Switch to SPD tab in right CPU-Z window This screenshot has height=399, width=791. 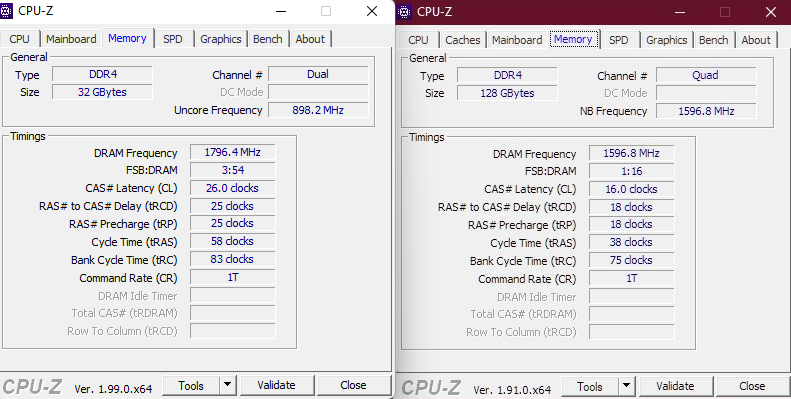coord(618,40)
